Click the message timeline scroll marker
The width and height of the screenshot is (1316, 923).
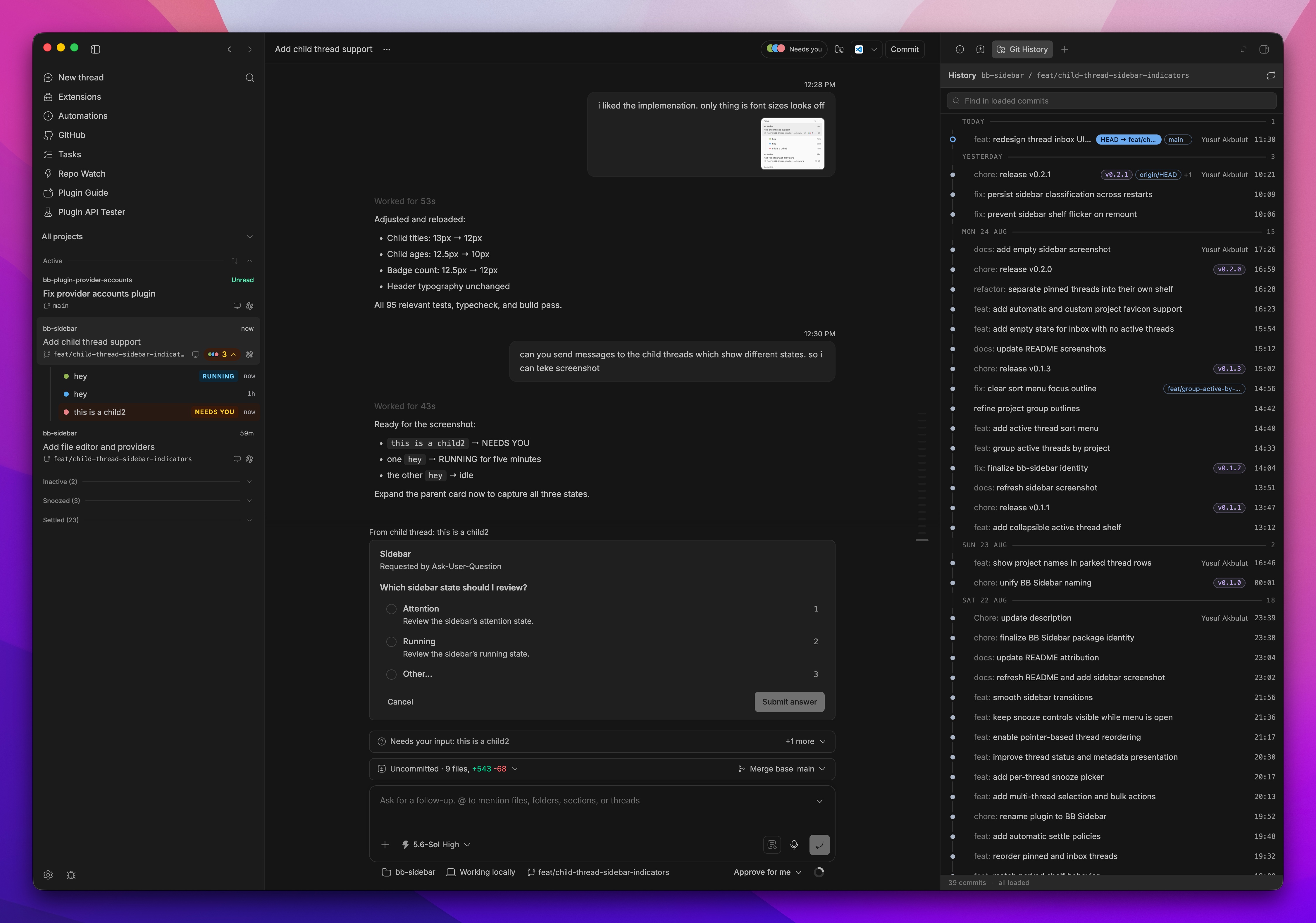pyautogui.click(x=922, y=540)
